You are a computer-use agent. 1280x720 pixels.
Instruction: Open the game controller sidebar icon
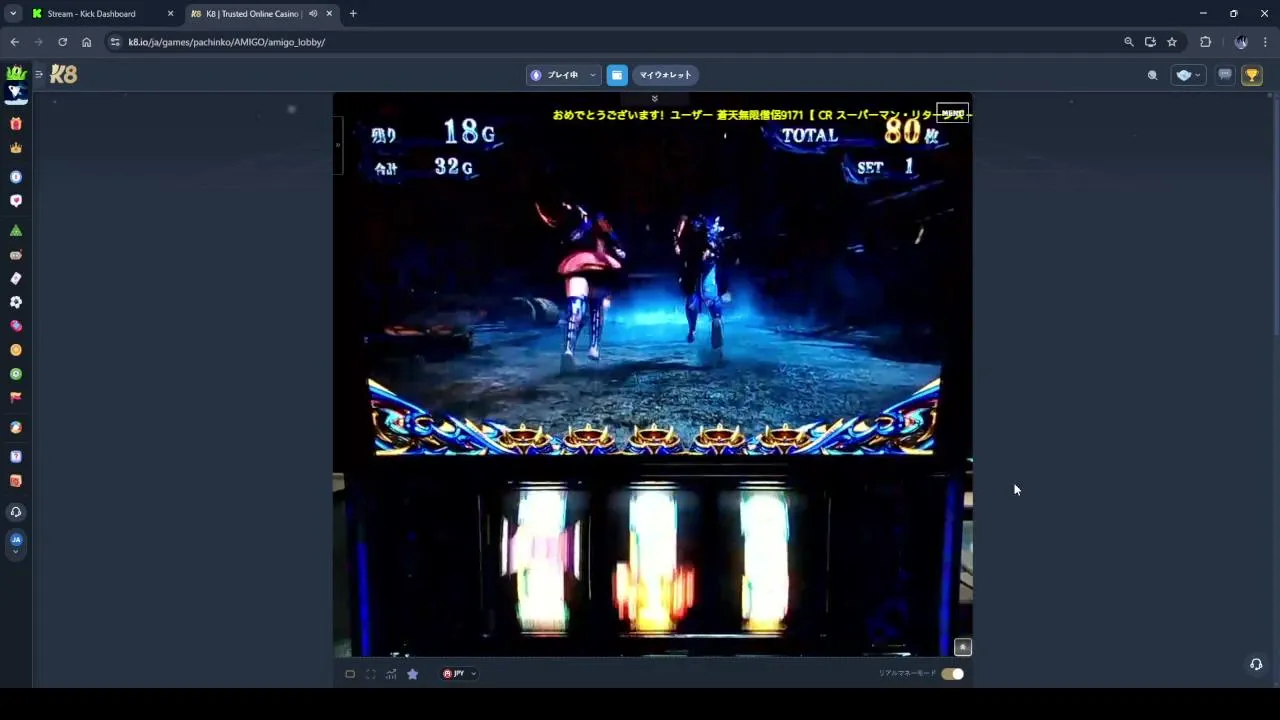click(15, 255)
